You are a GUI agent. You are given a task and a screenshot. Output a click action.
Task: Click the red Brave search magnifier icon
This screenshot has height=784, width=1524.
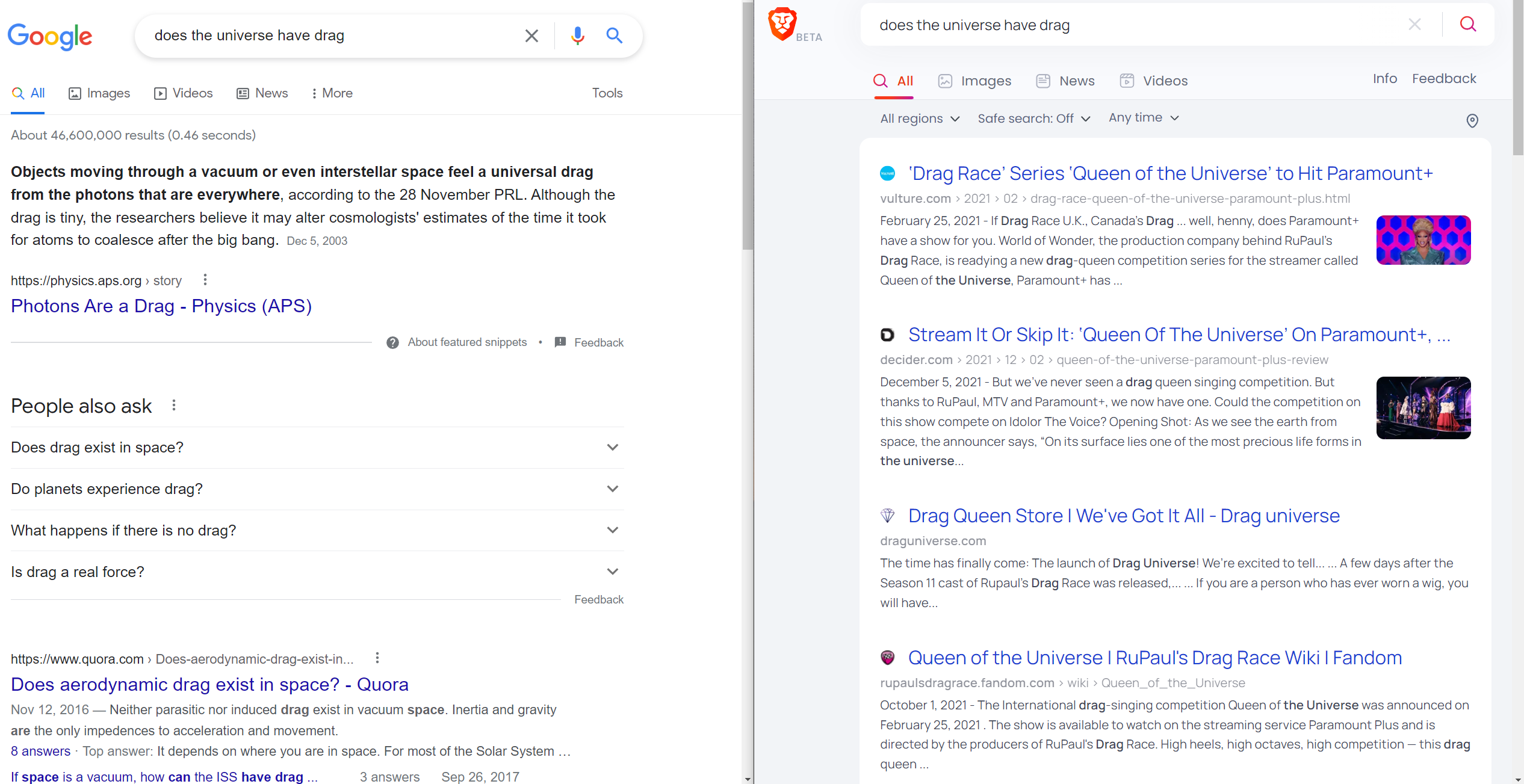pyautogui.click(x=1468, y=24)
